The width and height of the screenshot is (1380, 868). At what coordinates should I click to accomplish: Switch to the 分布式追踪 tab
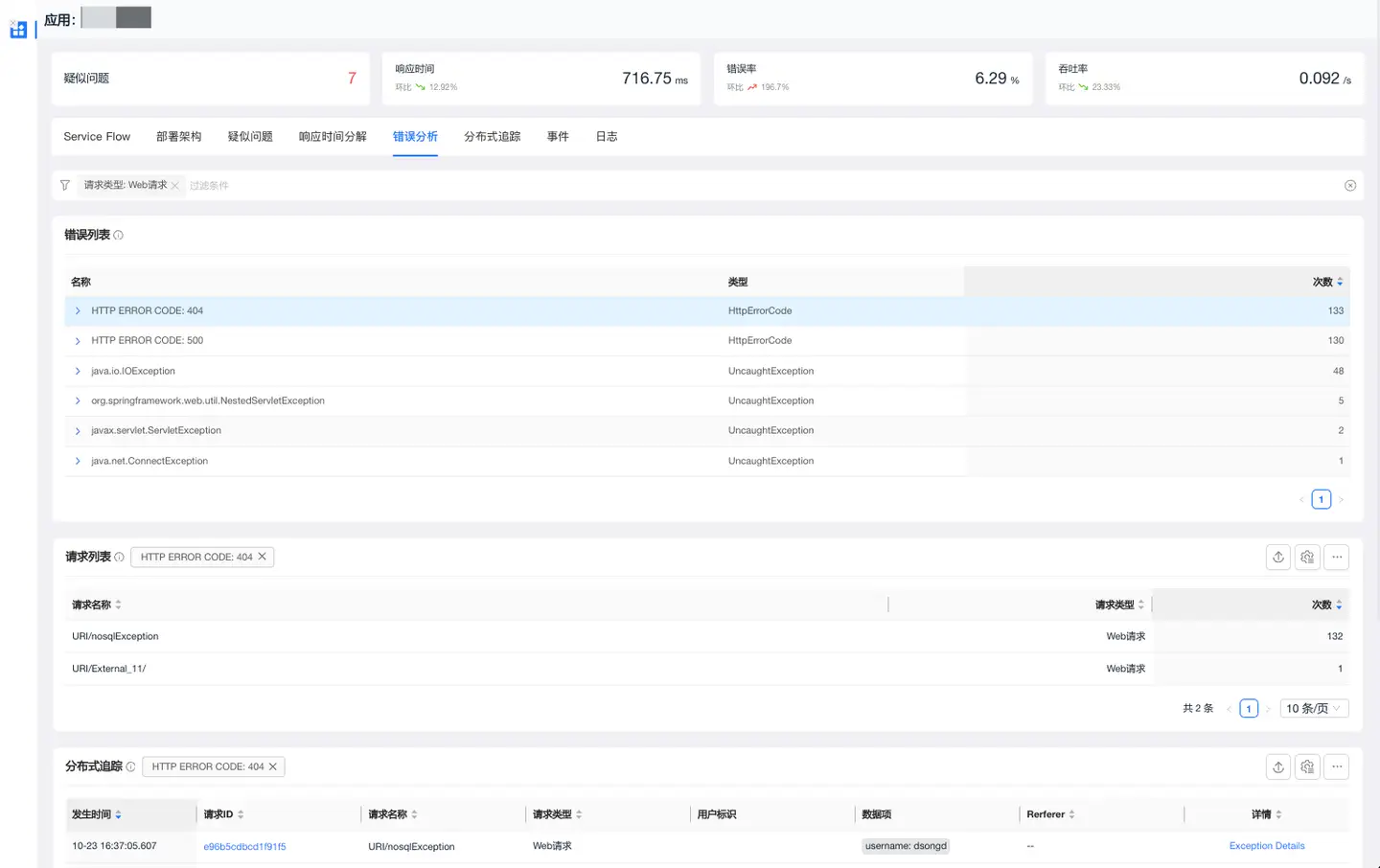[x=492, y=137]
